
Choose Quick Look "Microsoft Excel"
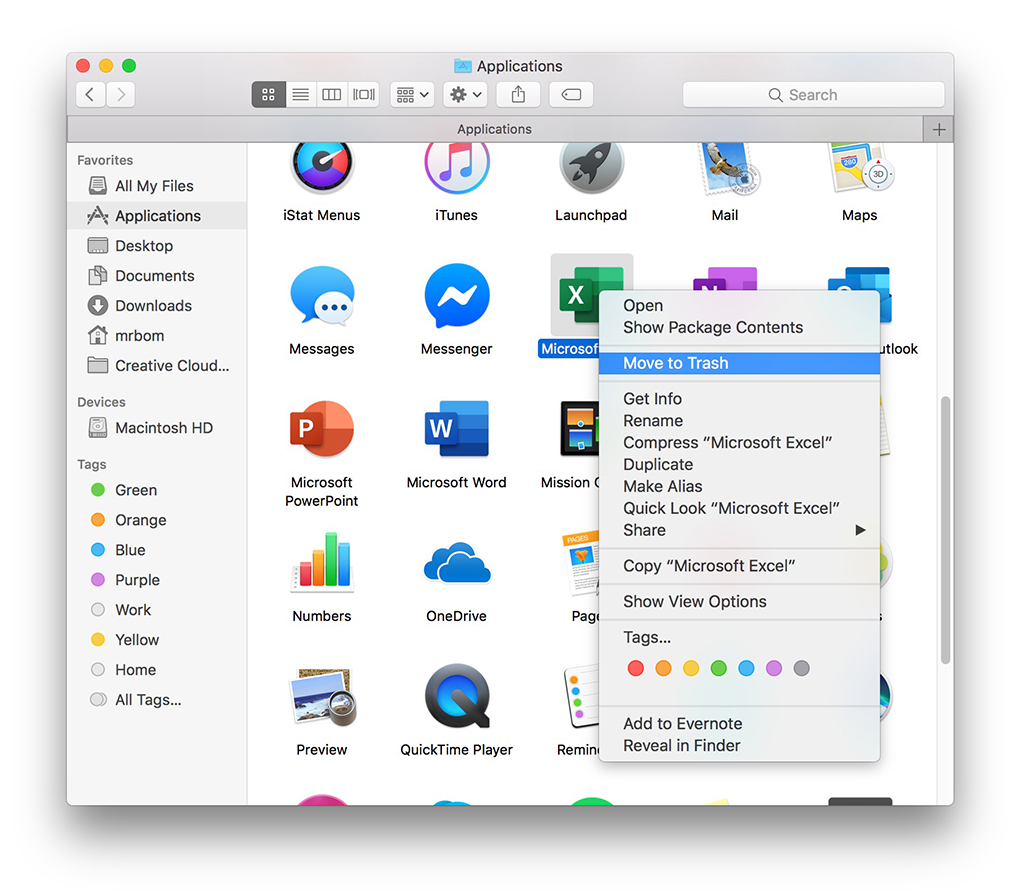pyautogui.click(x=739, y=508)
